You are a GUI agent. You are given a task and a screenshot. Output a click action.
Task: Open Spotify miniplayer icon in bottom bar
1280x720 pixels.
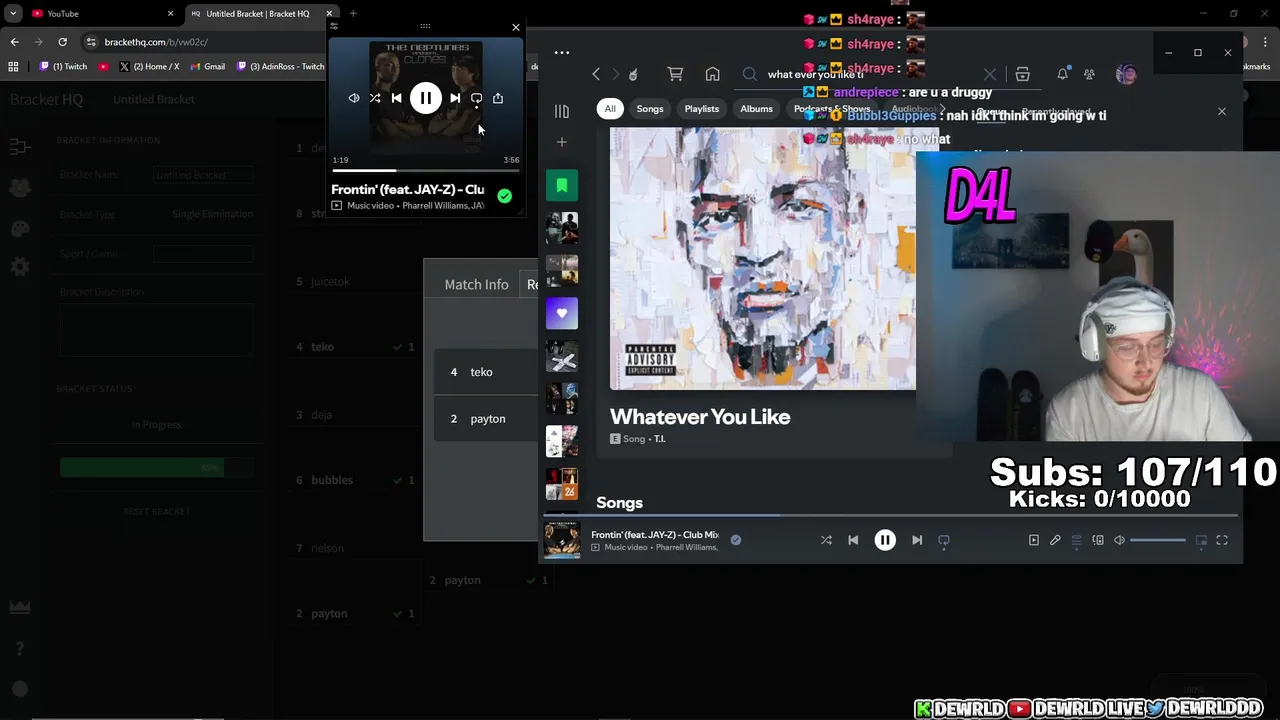[1201, 540]
